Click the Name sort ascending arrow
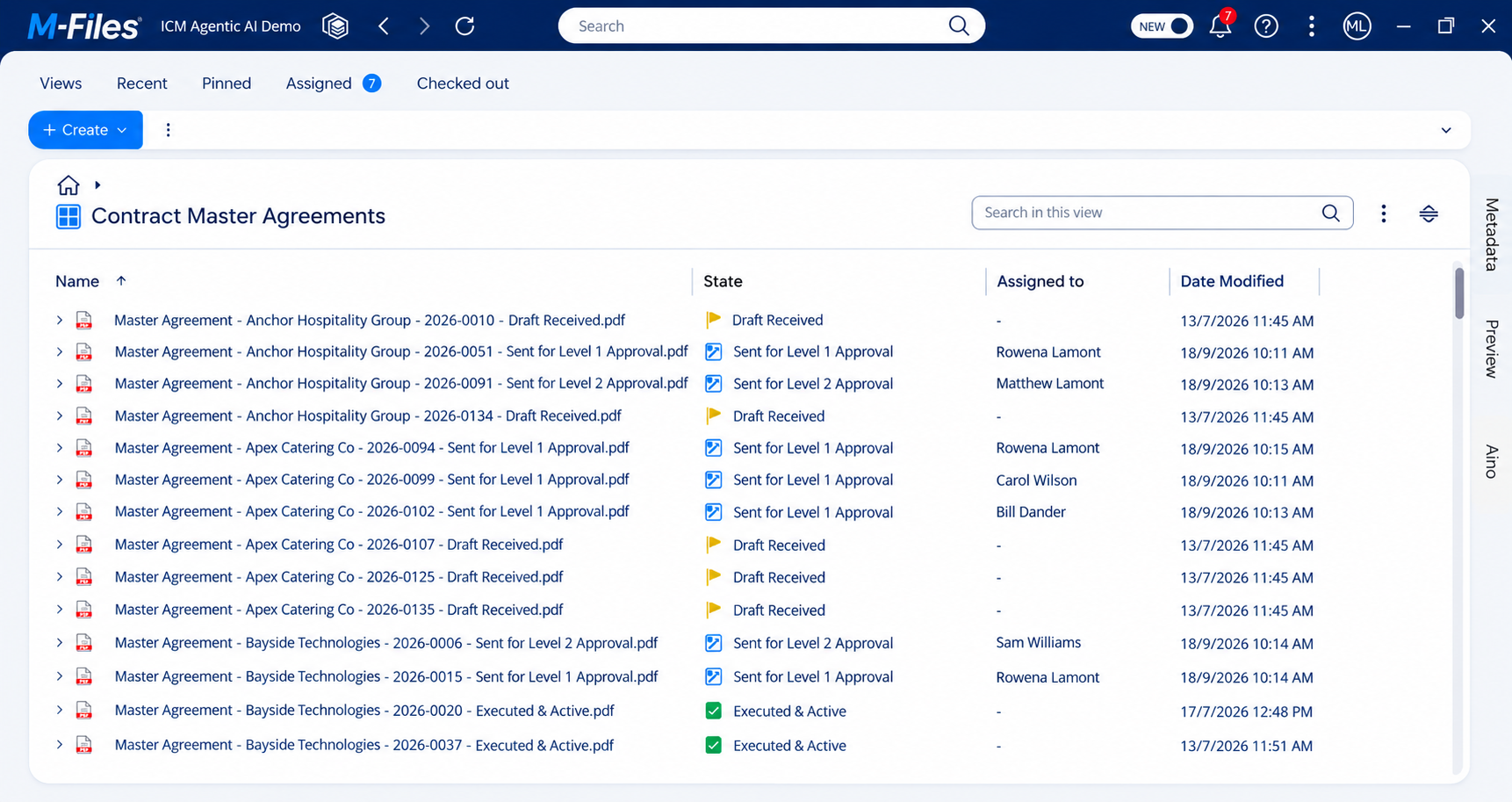 click(x=121, y=281)
